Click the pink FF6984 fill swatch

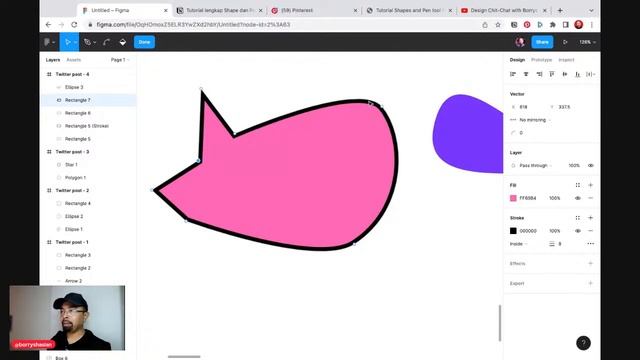pos(513,198)
